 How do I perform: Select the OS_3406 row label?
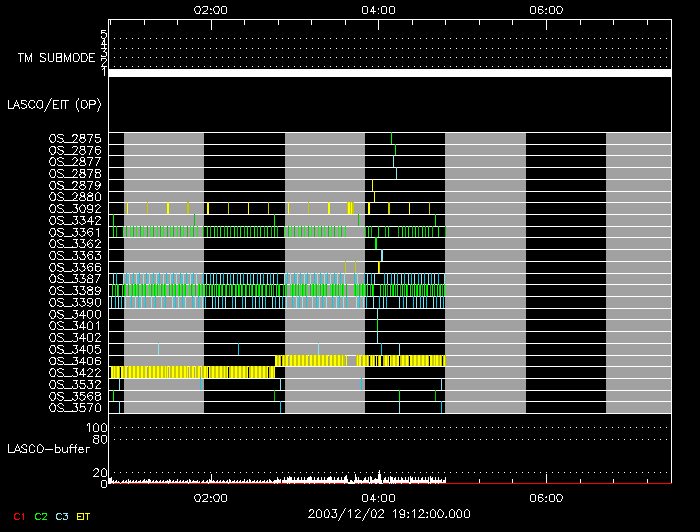click(x=75, y=360)
